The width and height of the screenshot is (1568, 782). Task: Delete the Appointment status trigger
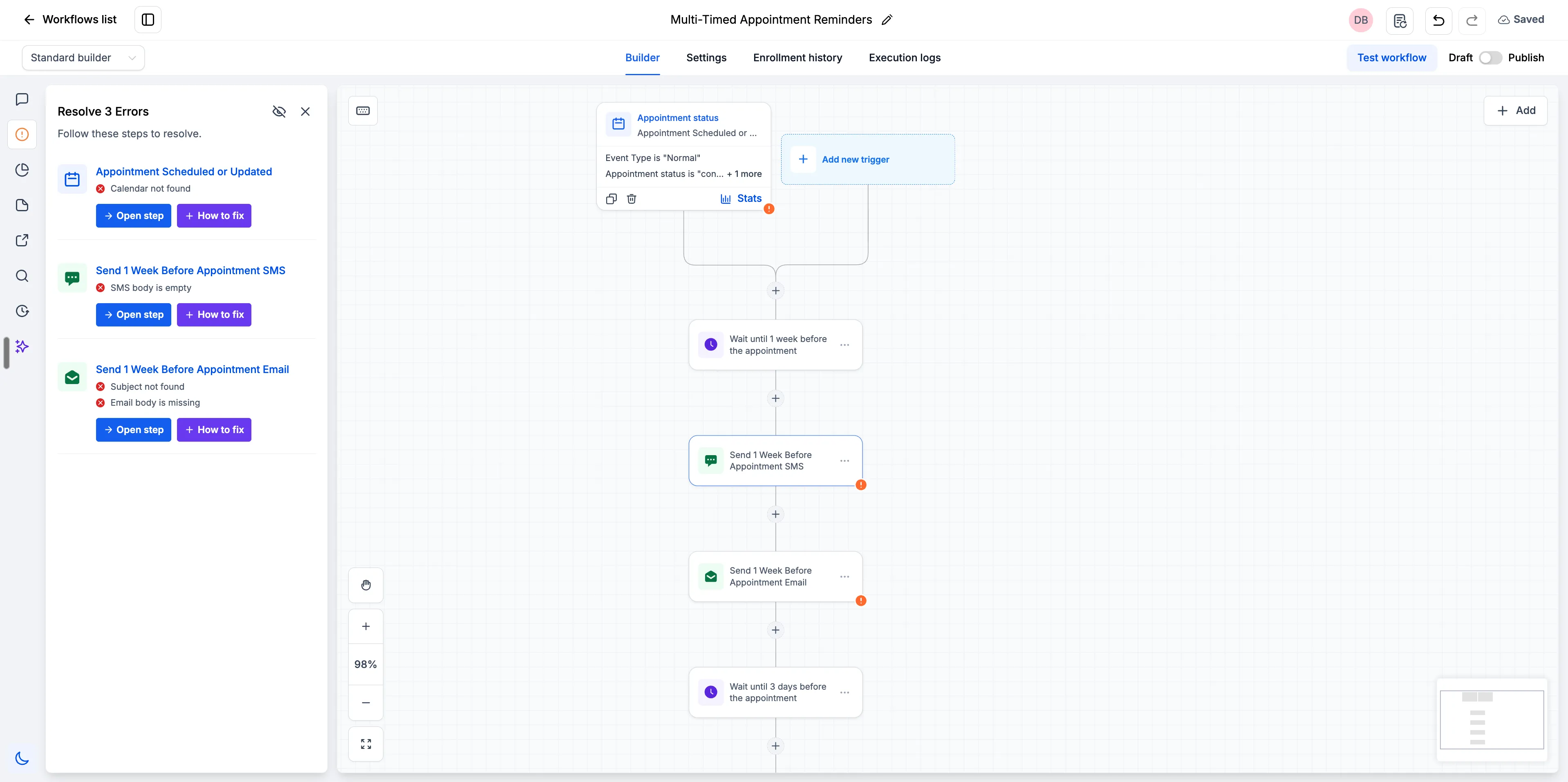(632, 199)
